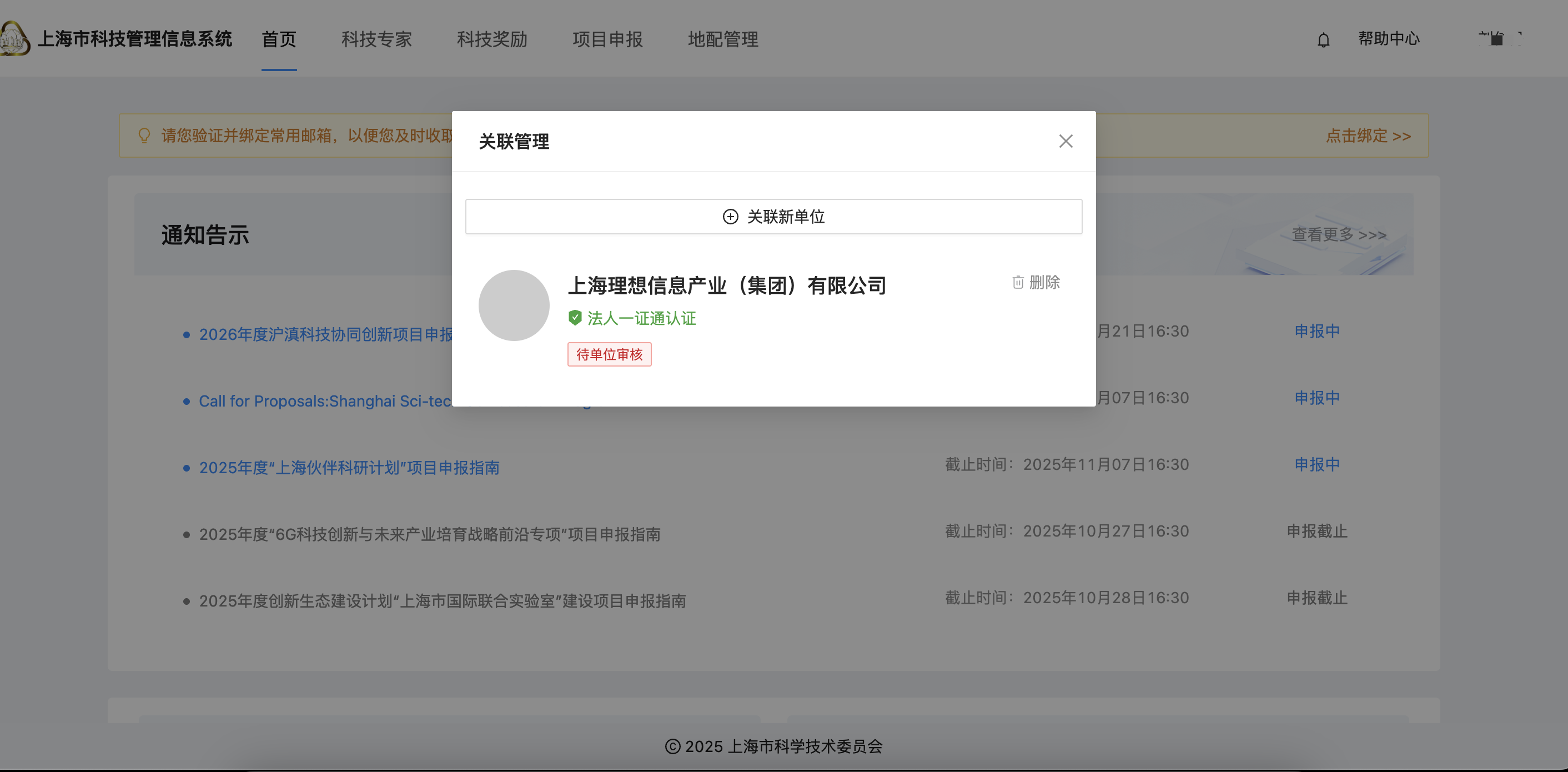Open 上海伙伴科研计划 guide notice
Image resolution: width=1568 pixels, height=772 pixels.
coord(349,468)
